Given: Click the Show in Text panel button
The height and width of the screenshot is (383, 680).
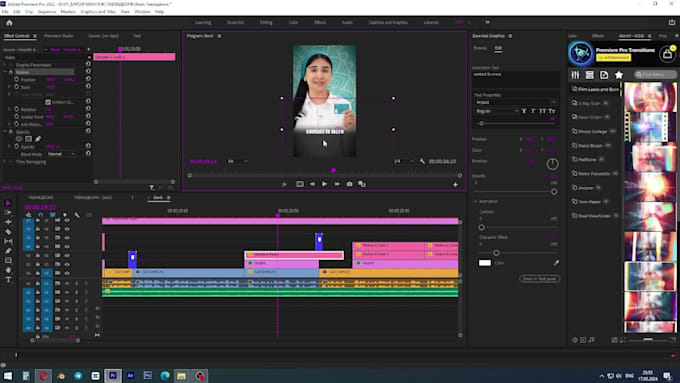Looking at the screenshot, I should pyautogui.click(x=539, y=278).
